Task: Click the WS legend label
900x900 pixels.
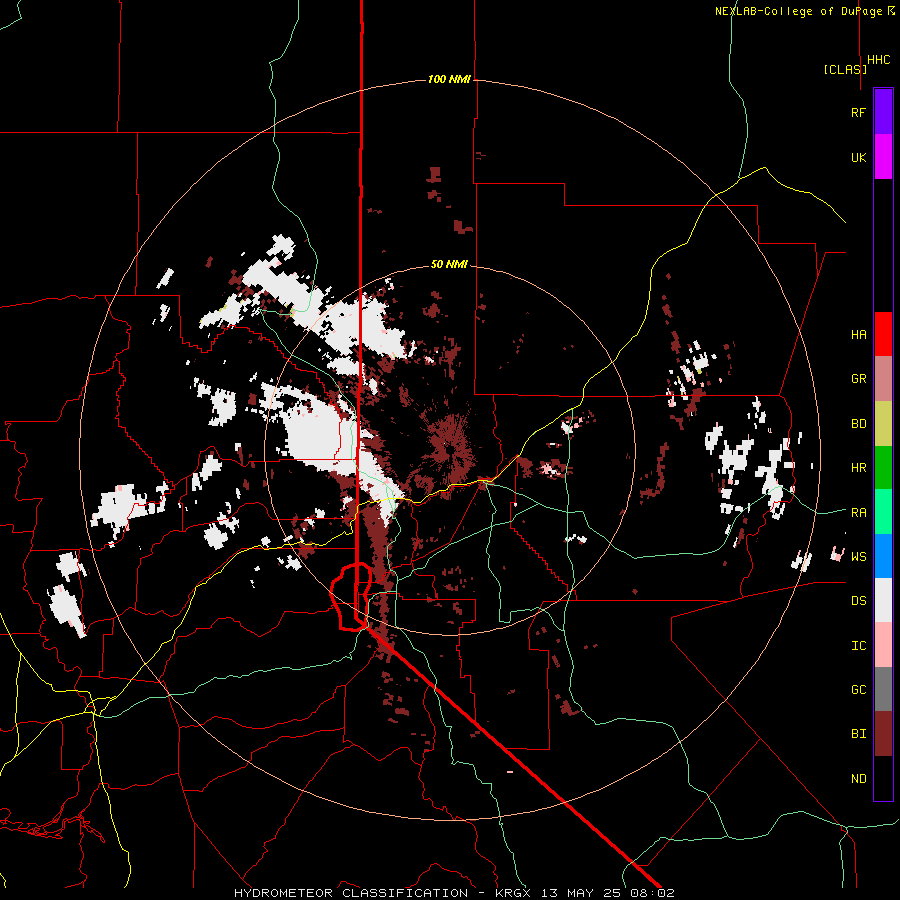Action: pyautogui.click(x=858, y=556)
